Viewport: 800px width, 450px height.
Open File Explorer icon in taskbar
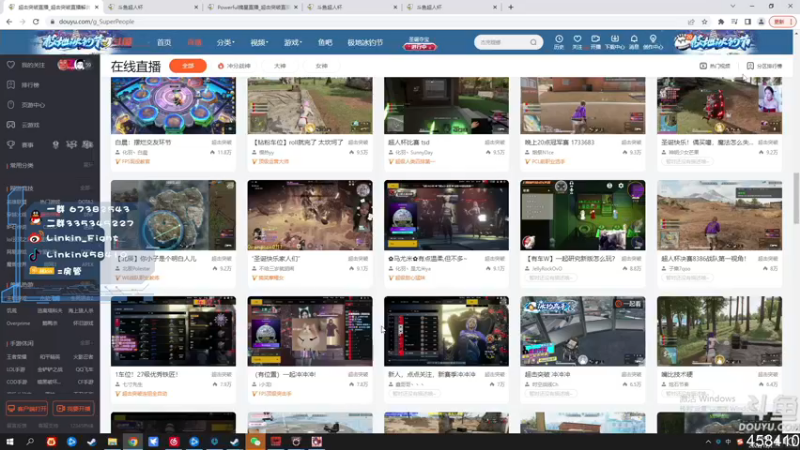pos(112,441)
